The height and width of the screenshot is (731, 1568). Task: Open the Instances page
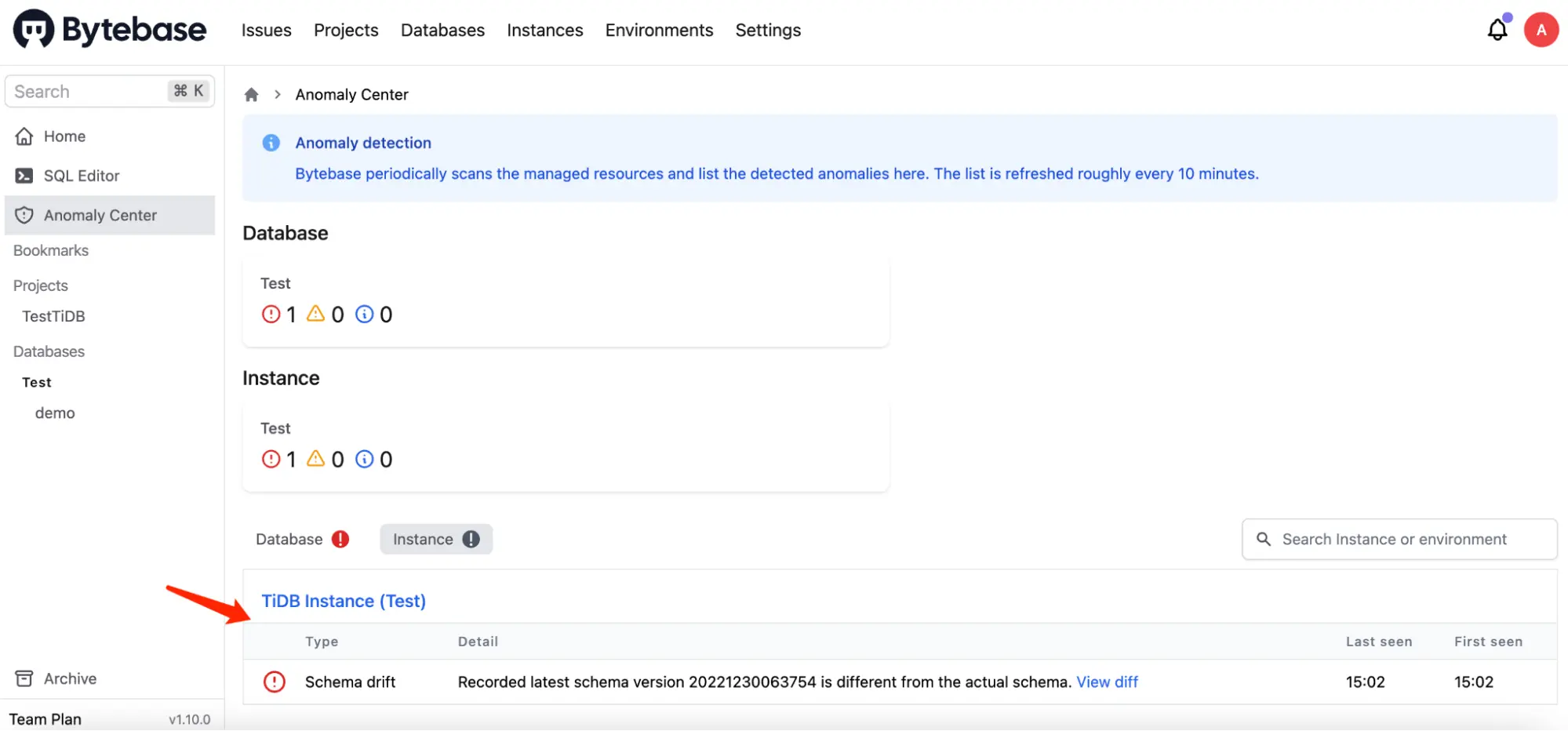[x=544, y=31]
